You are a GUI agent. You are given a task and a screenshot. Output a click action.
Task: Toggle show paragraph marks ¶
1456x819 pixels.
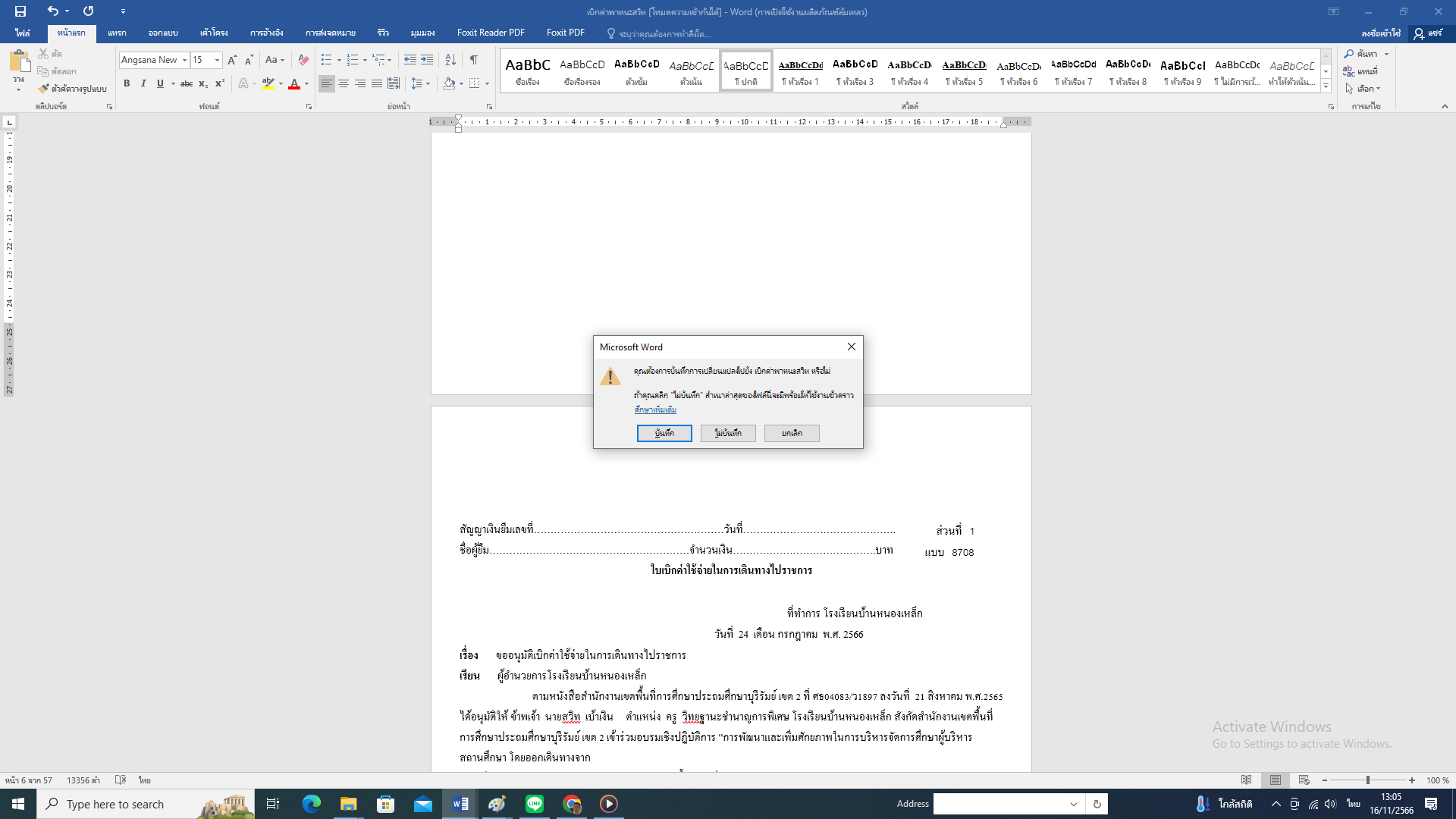coord(474,60)
